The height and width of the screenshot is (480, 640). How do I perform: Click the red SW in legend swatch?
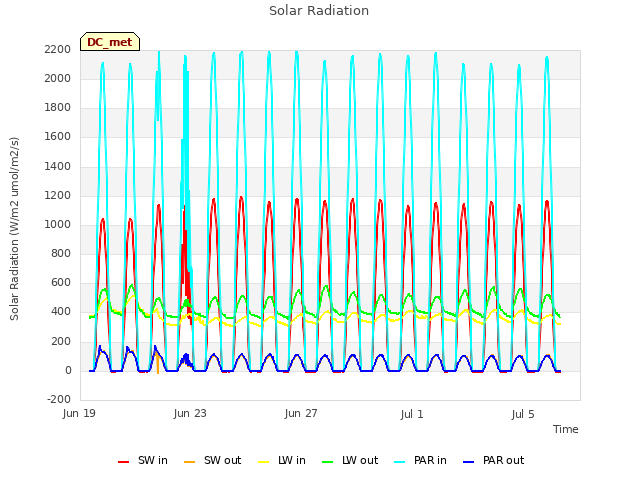123,462
